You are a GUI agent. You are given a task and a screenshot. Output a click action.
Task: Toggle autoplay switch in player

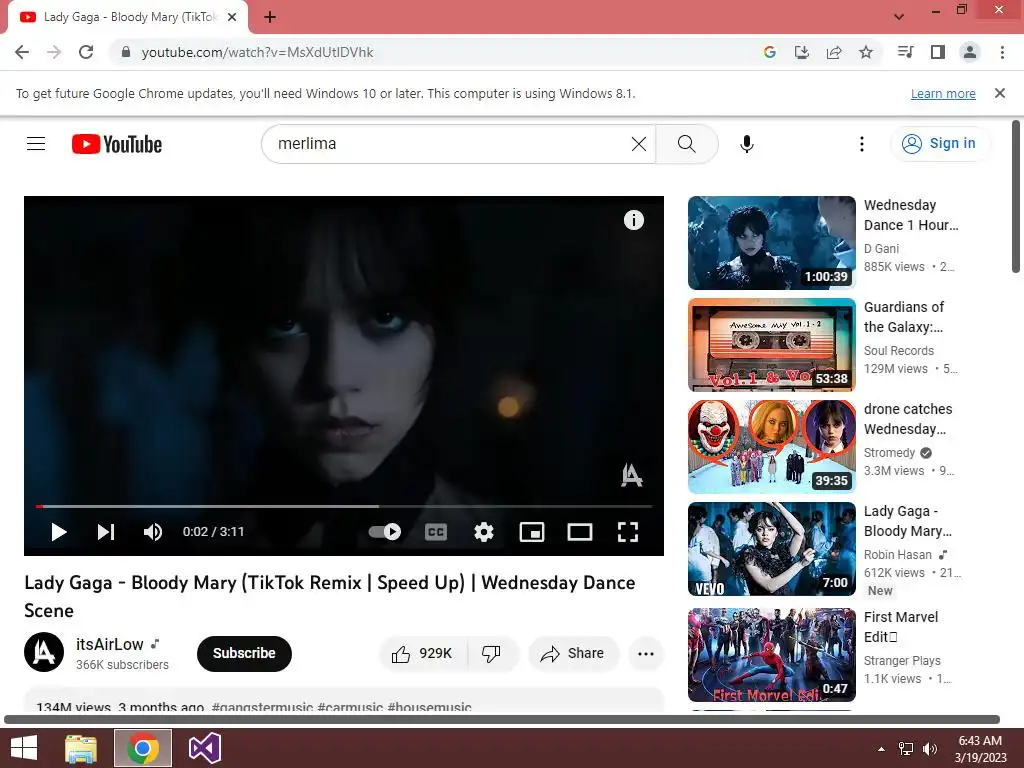pyautogui.click(x=385, y=532)
